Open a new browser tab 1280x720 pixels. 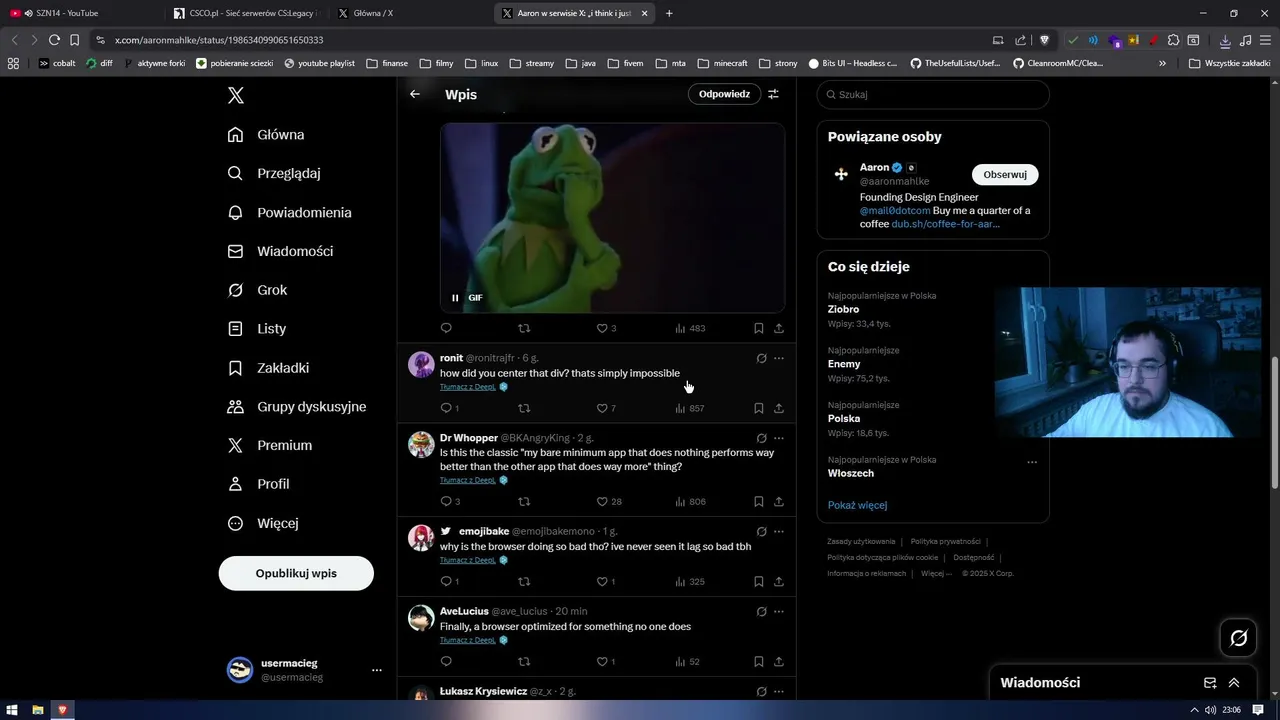pos(669,13)
